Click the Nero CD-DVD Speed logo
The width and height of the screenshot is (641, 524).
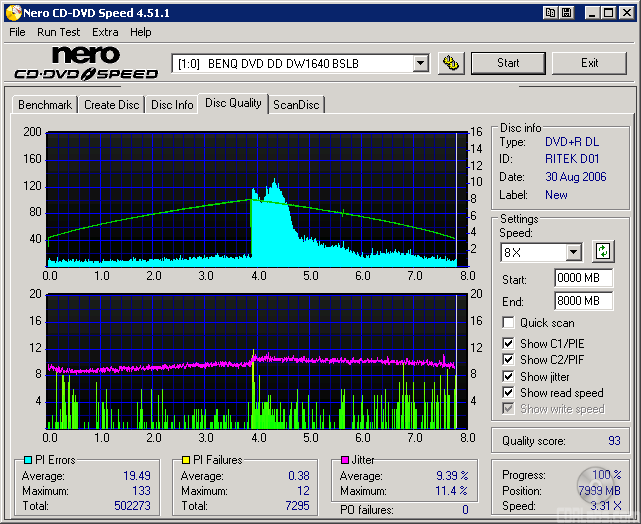tap(85, 63)
